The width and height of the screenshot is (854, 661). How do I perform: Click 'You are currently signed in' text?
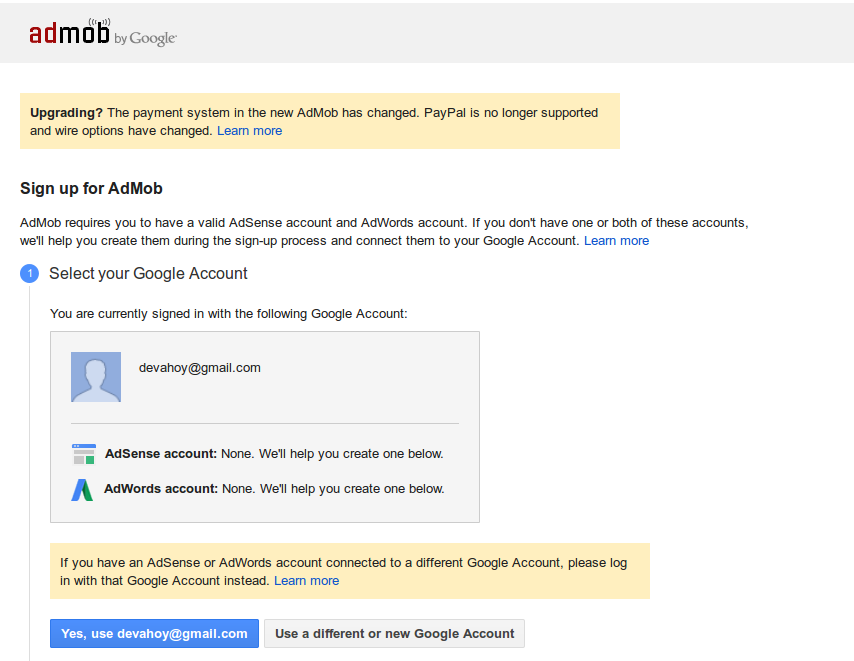pos(229,314)
